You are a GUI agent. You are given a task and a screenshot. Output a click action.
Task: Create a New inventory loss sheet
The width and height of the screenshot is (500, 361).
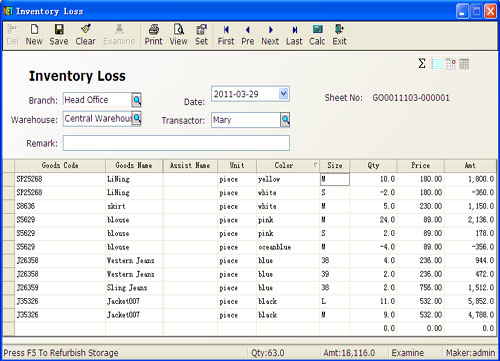[34, 35]
